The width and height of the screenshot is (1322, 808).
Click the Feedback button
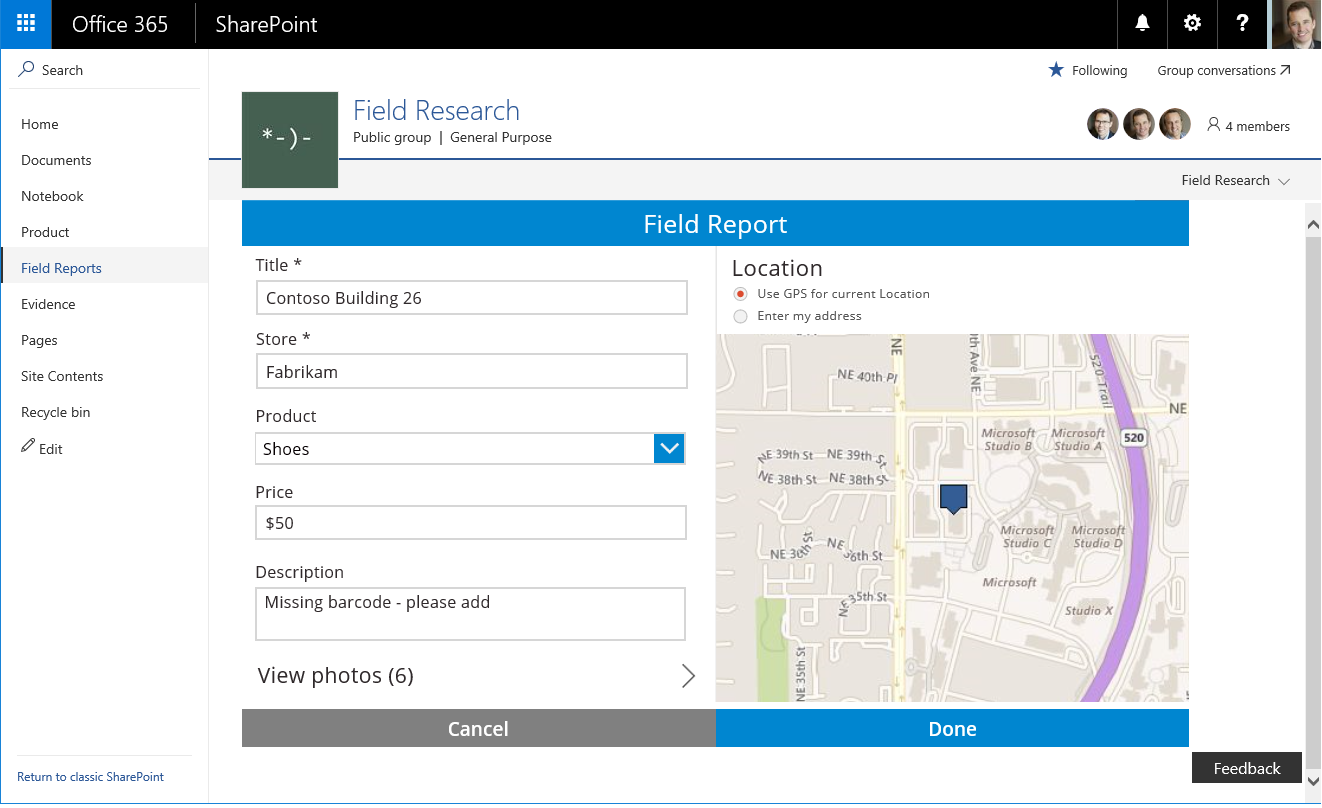click(1247, 768)
